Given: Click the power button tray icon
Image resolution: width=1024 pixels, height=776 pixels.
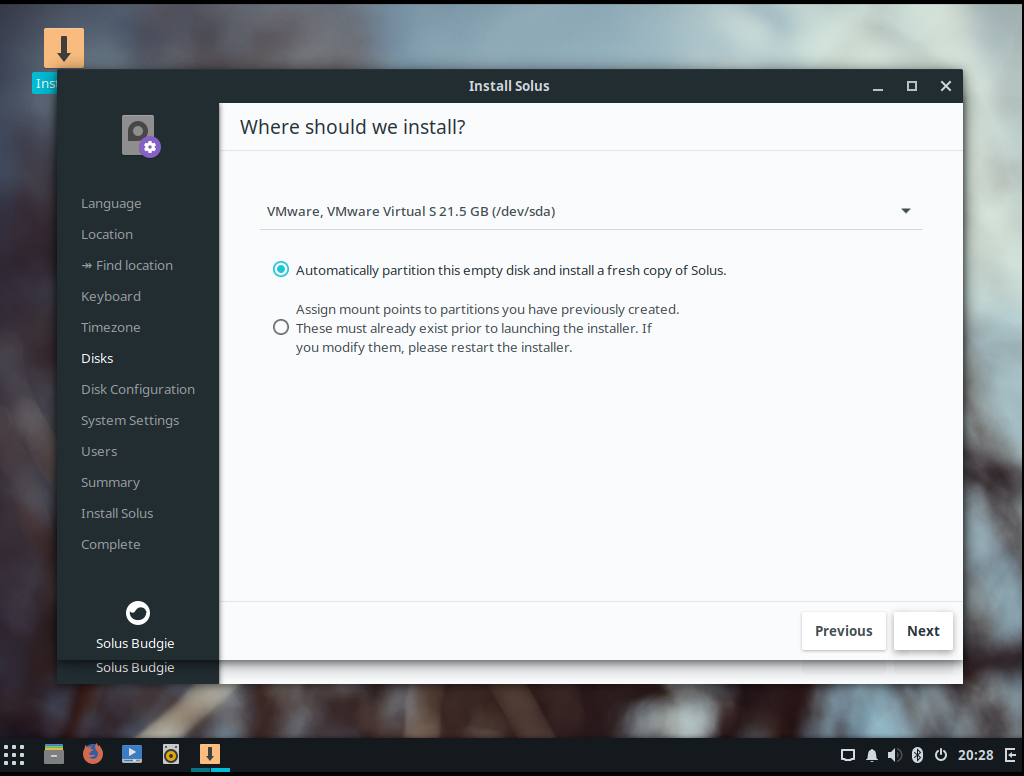Looking at the screenshot, I should pos(940,755).
